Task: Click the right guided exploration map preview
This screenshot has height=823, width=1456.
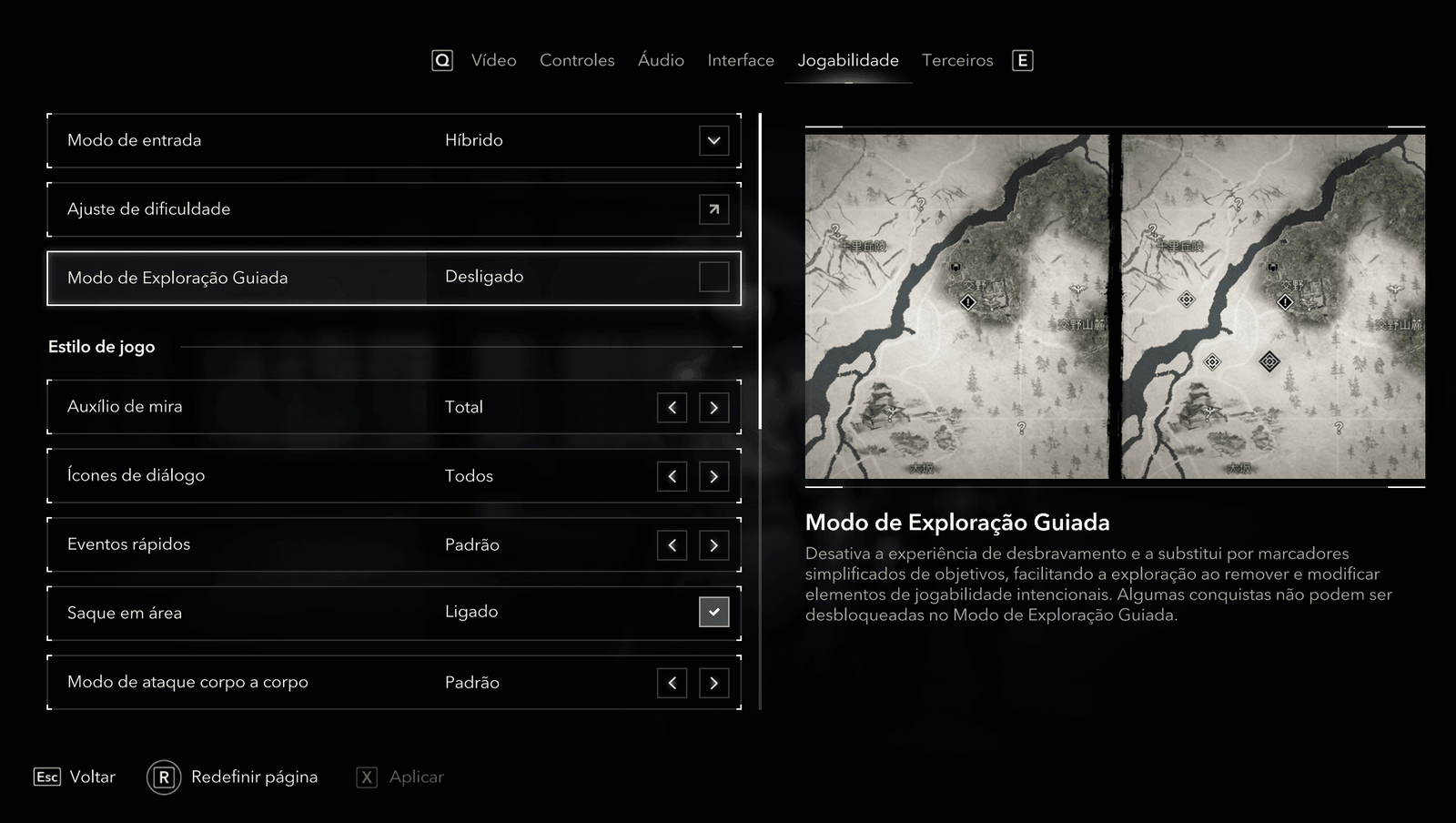Action: (x=1273, y=307)
